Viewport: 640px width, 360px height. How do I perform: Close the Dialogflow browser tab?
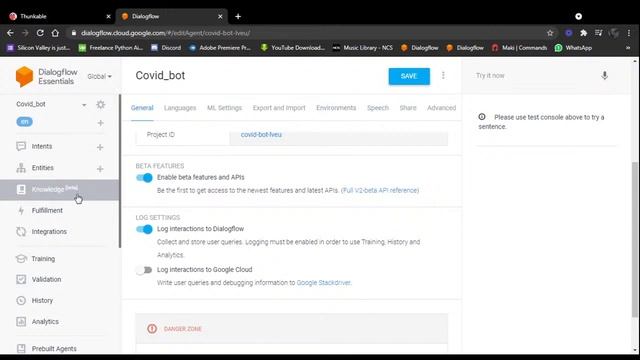coord(220,16)
